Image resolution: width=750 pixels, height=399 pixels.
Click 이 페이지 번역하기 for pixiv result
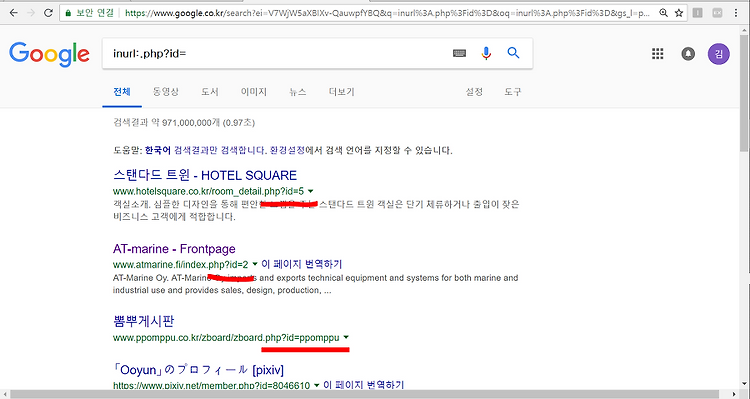364,385
